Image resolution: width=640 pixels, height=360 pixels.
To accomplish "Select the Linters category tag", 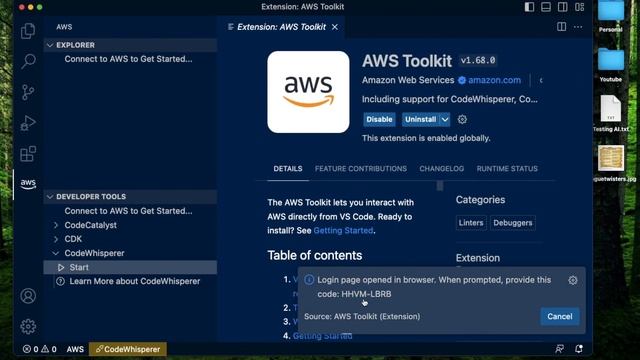I will point(471,223).
